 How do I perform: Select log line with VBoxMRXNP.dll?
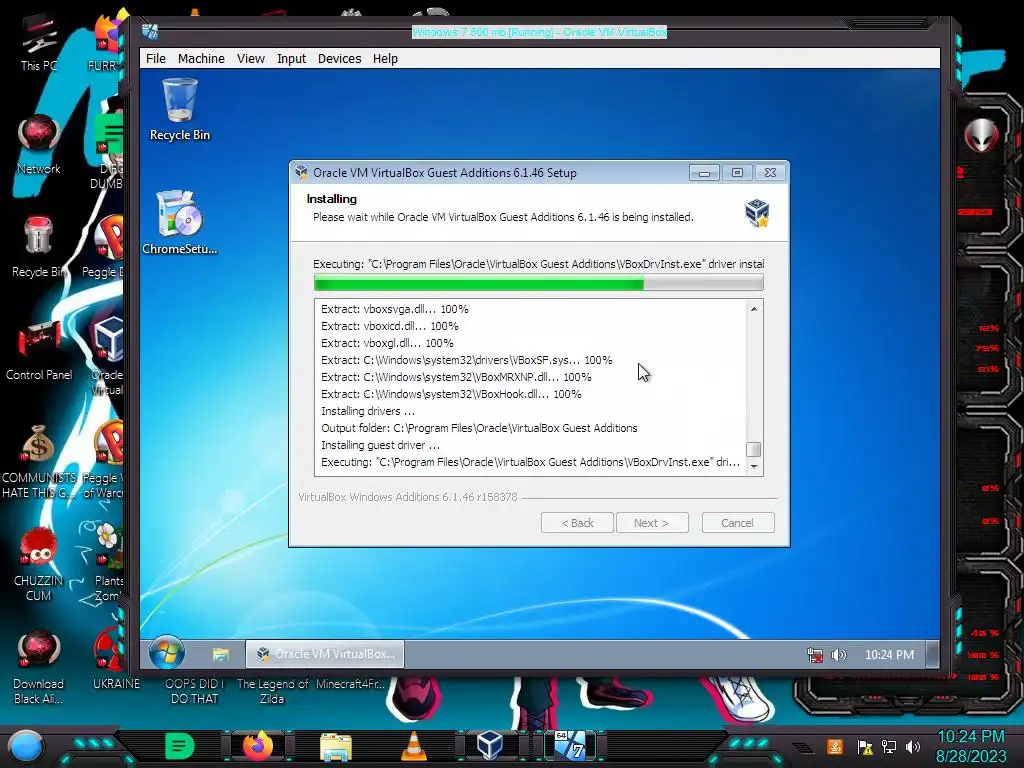(456, 377)
